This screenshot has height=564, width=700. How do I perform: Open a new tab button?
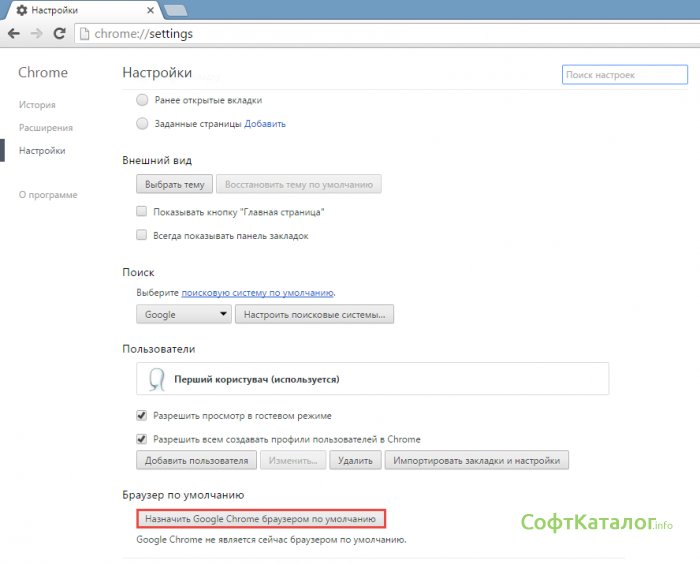coord(174,10)
